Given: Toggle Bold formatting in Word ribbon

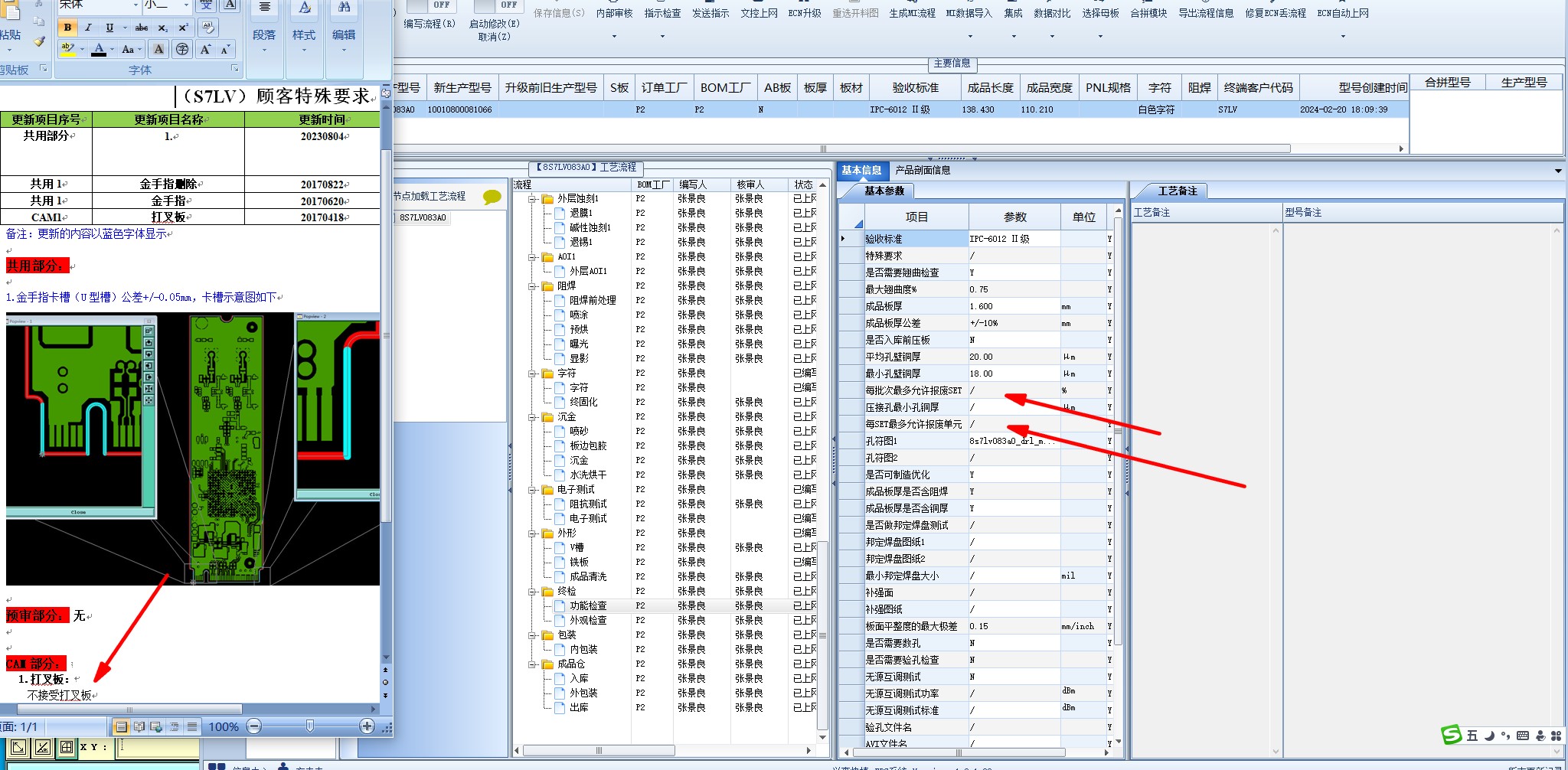Looking at the screenshot, I should tap(68, 28).
